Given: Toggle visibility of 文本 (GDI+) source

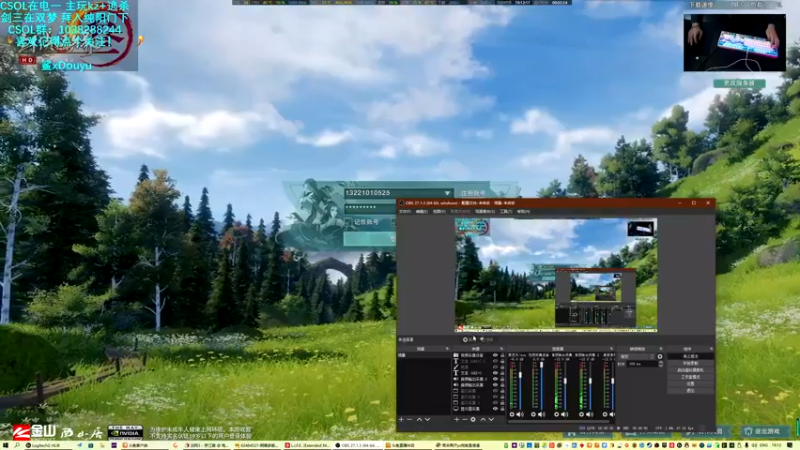Looking at the screenshot, I should click(x=495, y=373).
